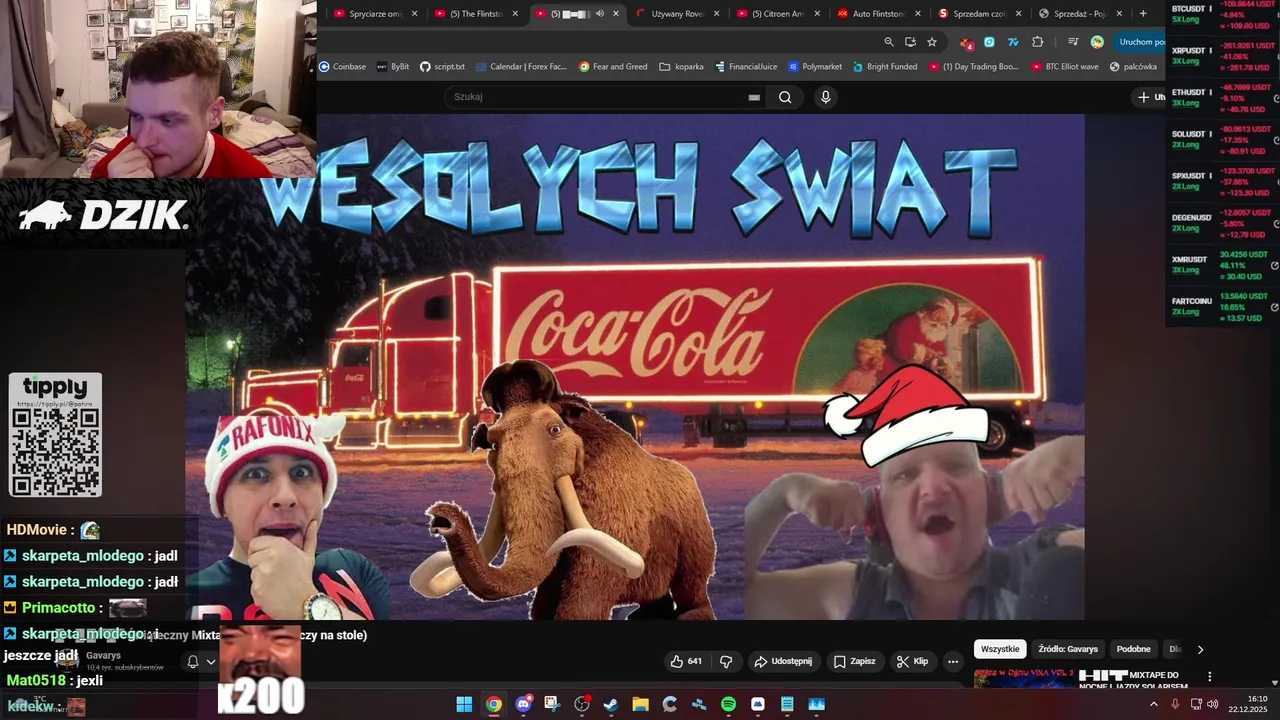Open Fear and Greed bookmark
The width and height of the screenshot is (1280, 720).
coord(613,66)
